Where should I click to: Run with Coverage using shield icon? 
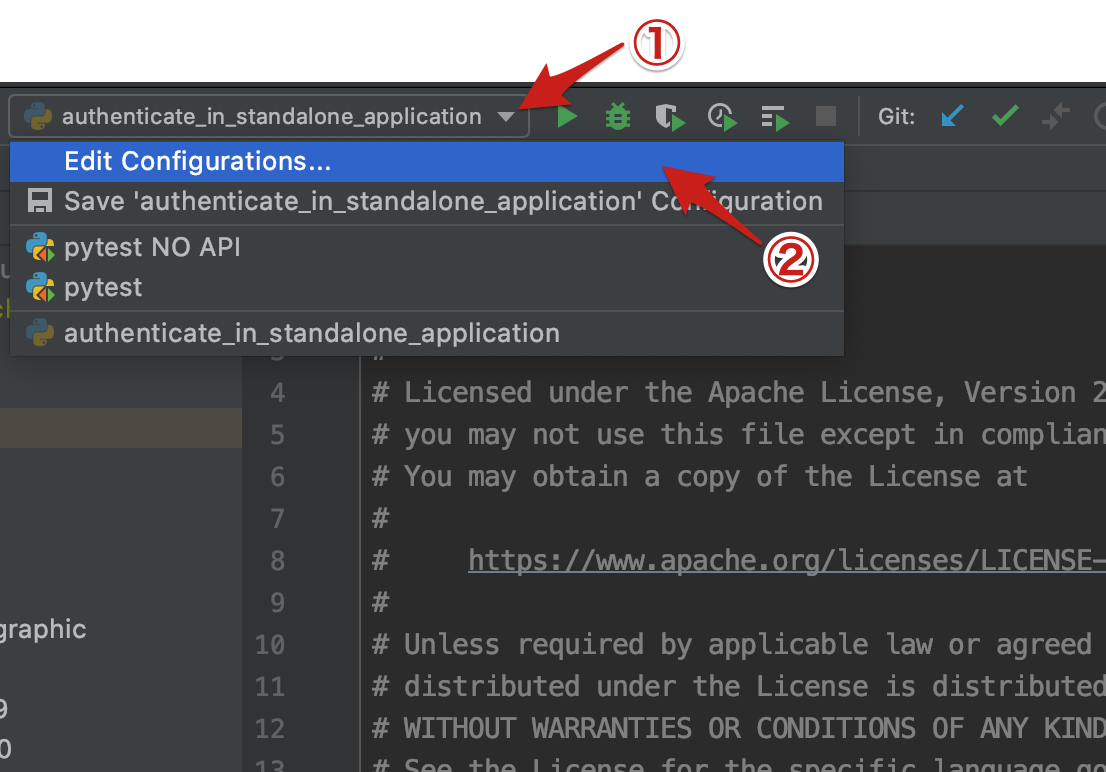[x=669, y=116]
